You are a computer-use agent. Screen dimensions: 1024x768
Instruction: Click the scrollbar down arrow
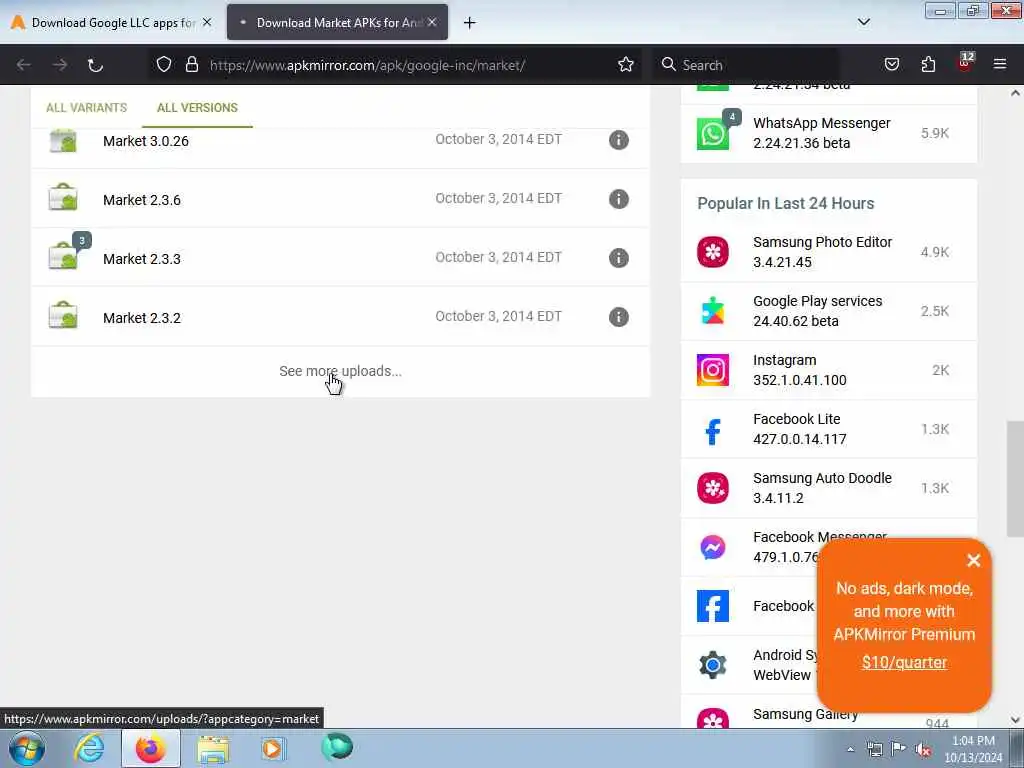1015,720
